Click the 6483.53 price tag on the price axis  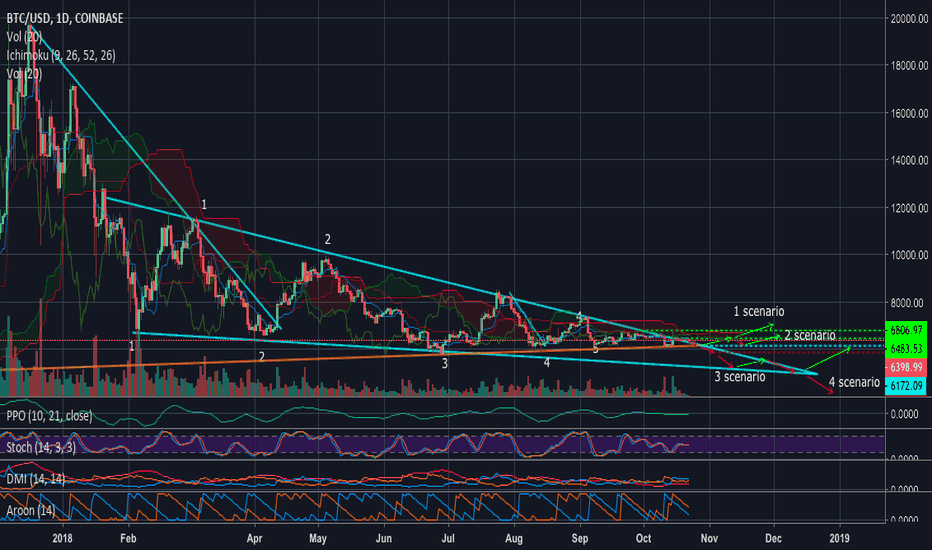[x=906, y=348]
